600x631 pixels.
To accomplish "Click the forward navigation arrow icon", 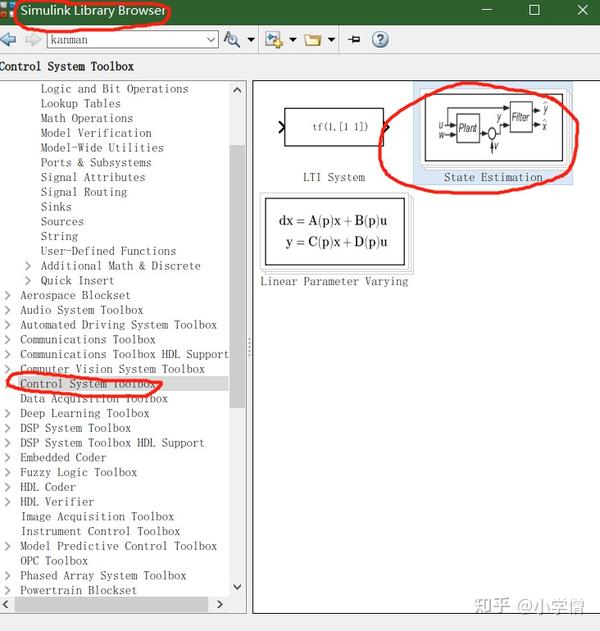I will 32,39.
